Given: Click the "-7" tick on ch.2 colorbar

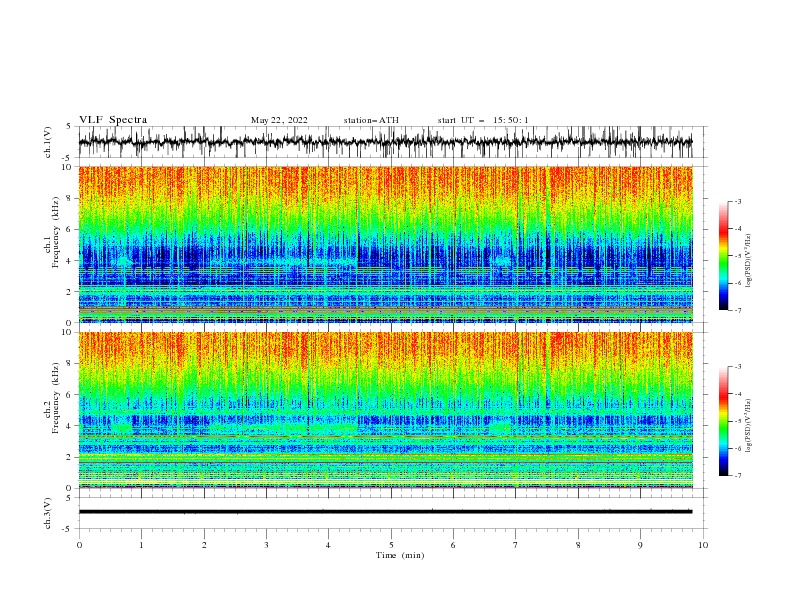Looking at the screenshot, I should pyautogui.click(x=738, y=475).
